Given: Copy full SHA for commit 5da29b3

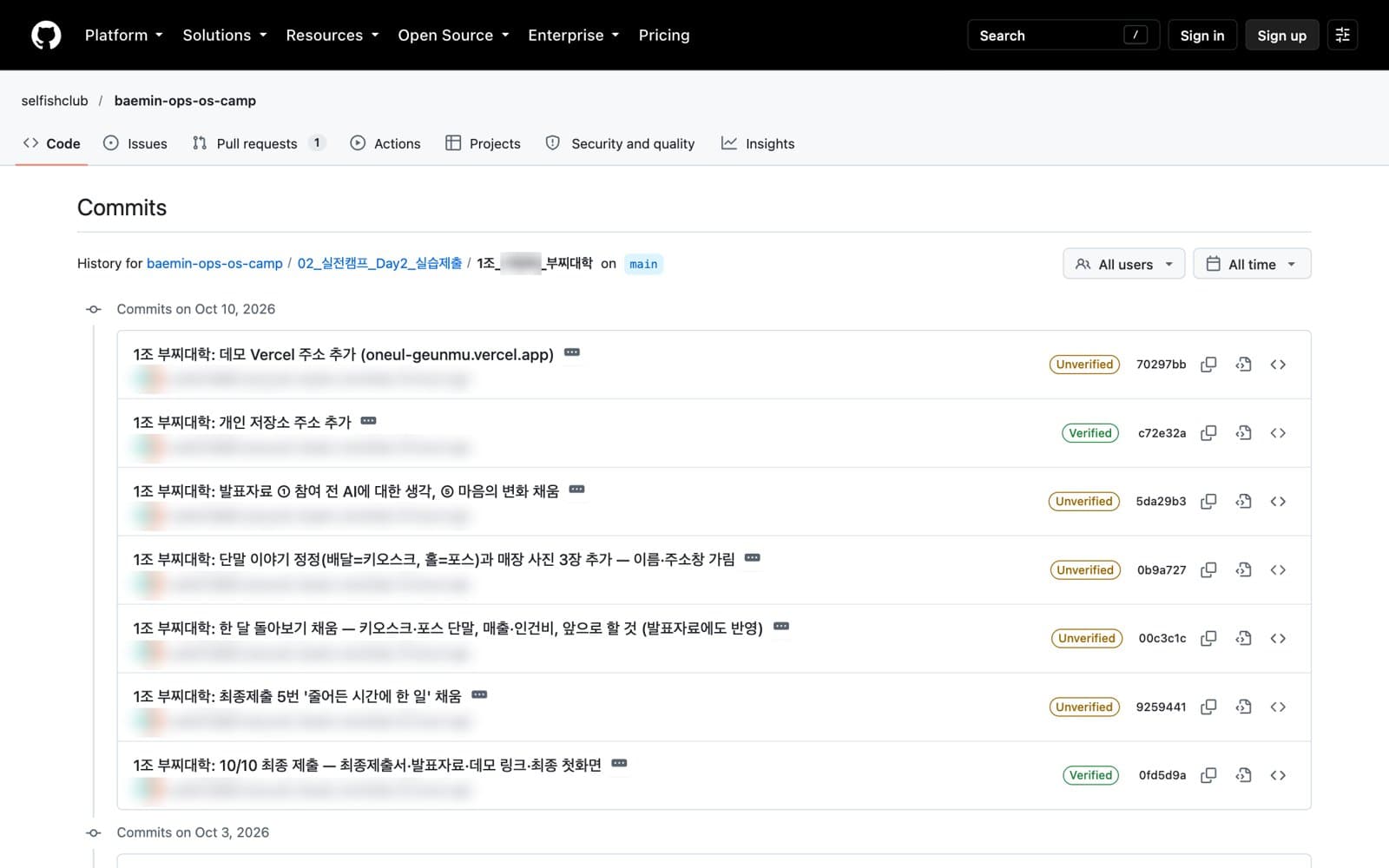Looking at the screenshot, I should point(1208,502).
